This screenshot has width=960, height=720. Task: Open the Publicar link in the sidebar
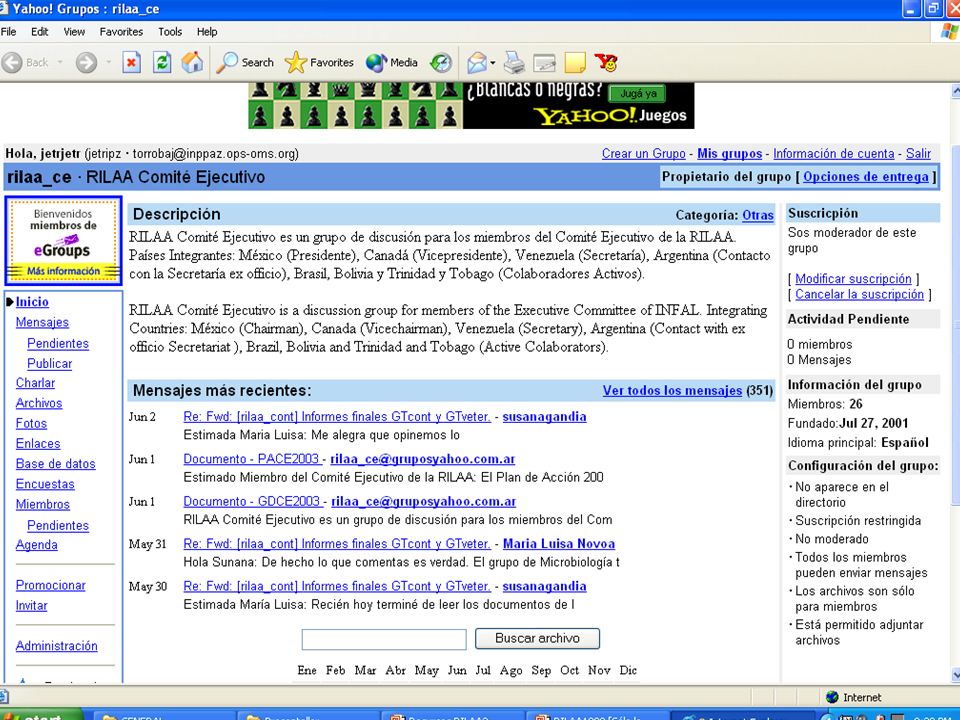pyautogui.click(x=49, y=364)
